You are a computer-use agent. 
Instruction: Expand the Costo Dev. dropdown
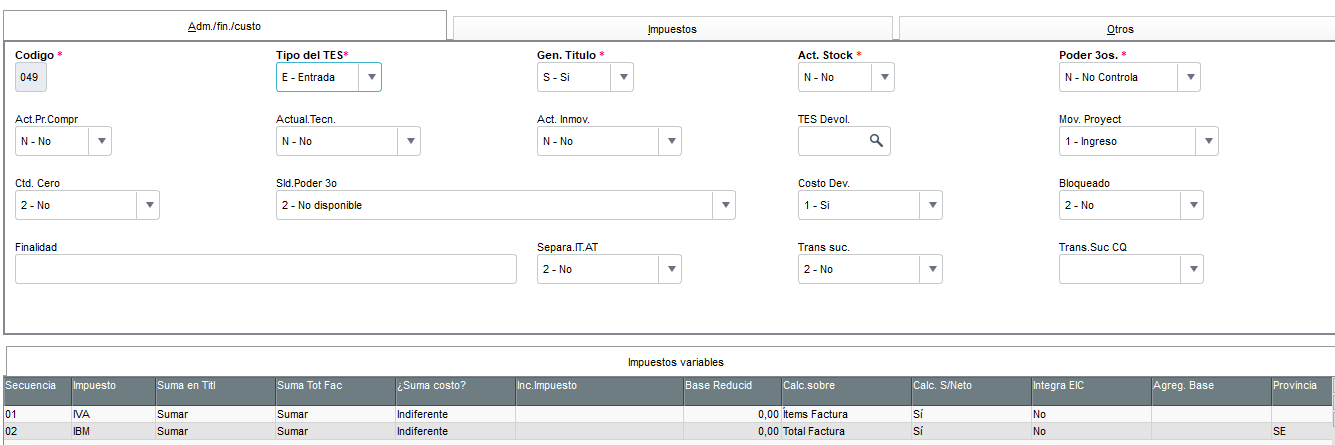coord(931,205)
